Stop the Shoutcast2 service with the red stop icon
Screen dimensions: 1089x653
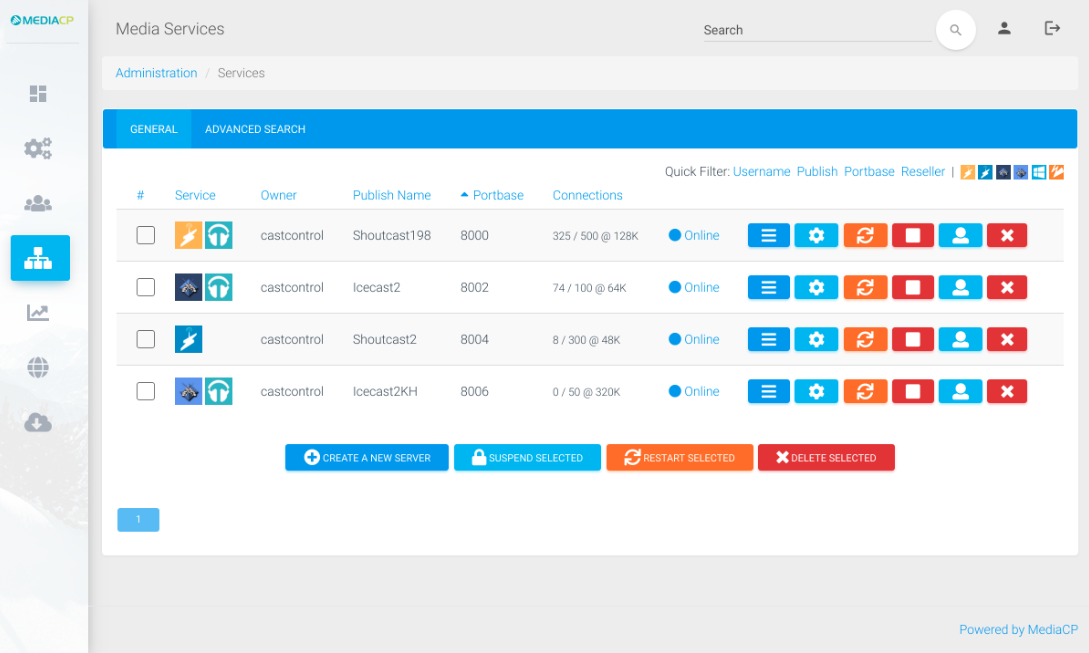coord(912,339)
